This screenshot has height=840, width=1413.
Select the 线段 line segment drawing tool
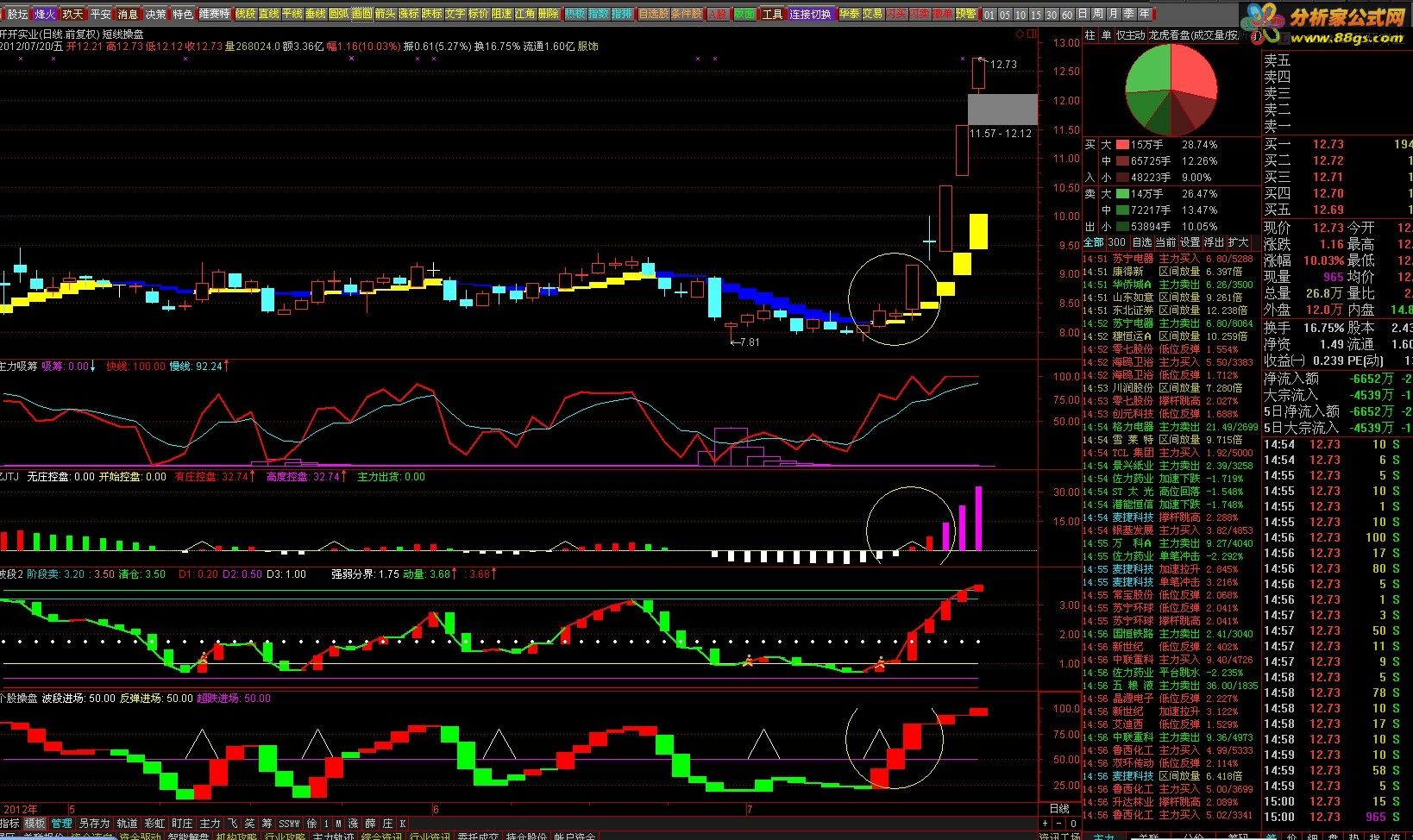coord(245,14)
